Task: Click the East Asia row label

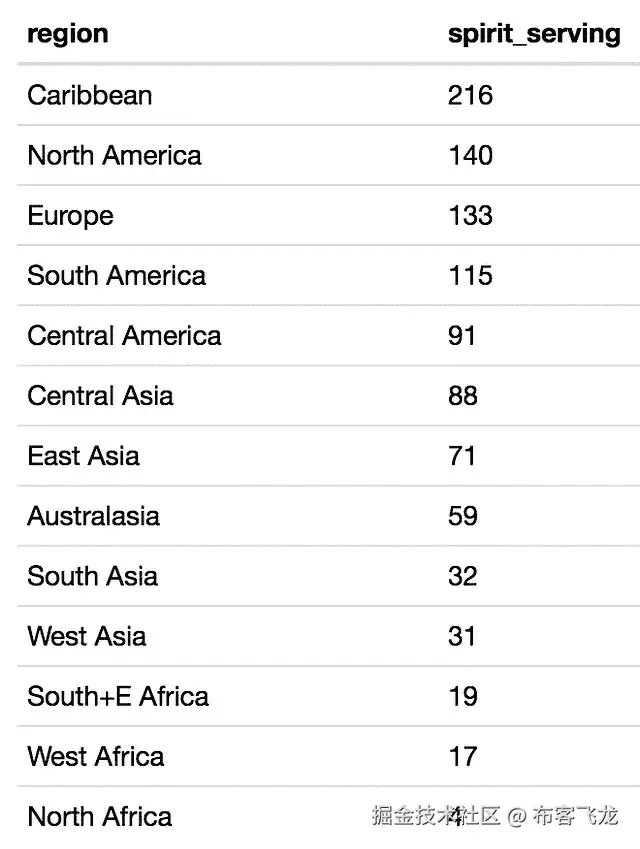Action: coord(83,456)
